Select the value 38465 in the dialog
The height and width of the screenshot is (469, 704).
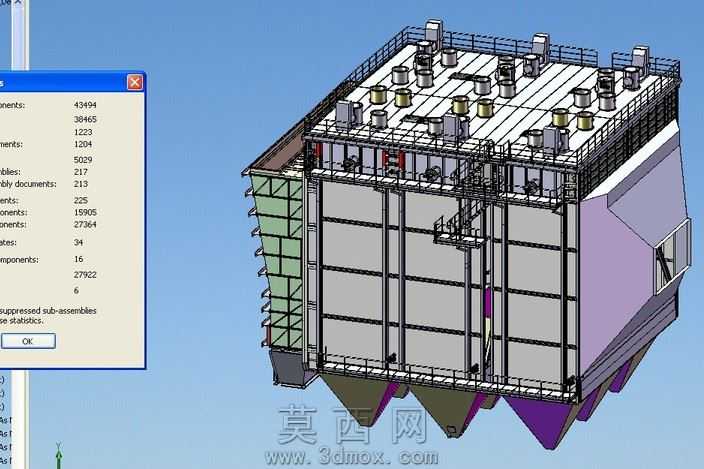coord(85,119)
